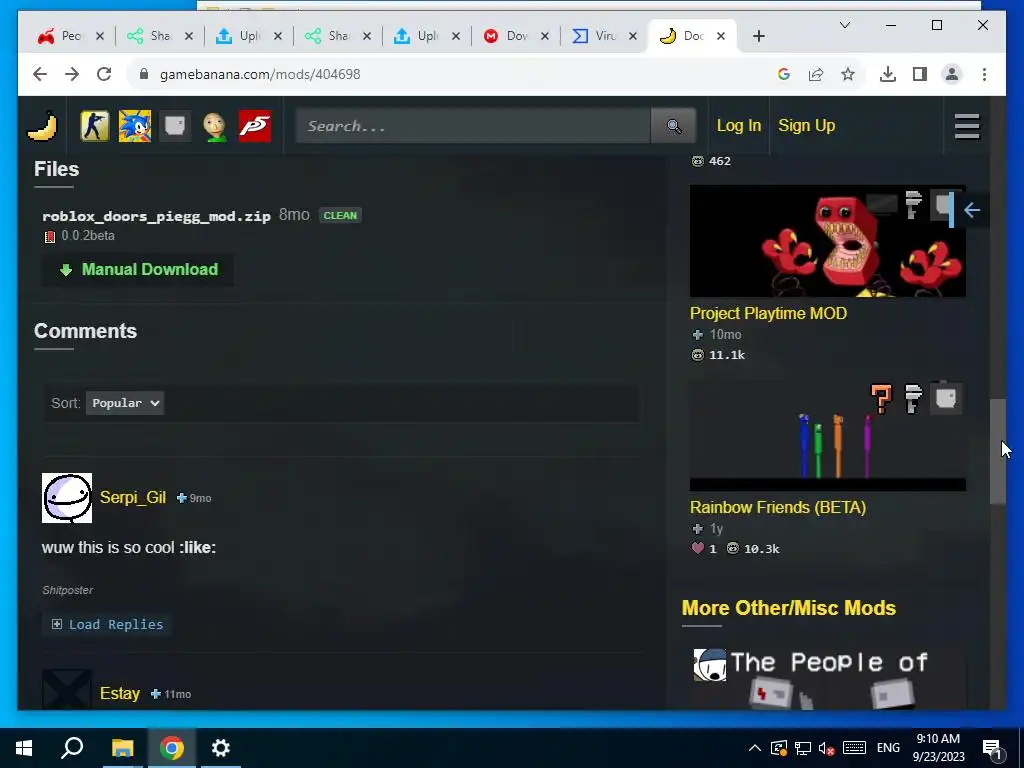Viewport: 1024px width, 768px height.
Task: Click the muted volume tray icon
Action: coord(827,748)
